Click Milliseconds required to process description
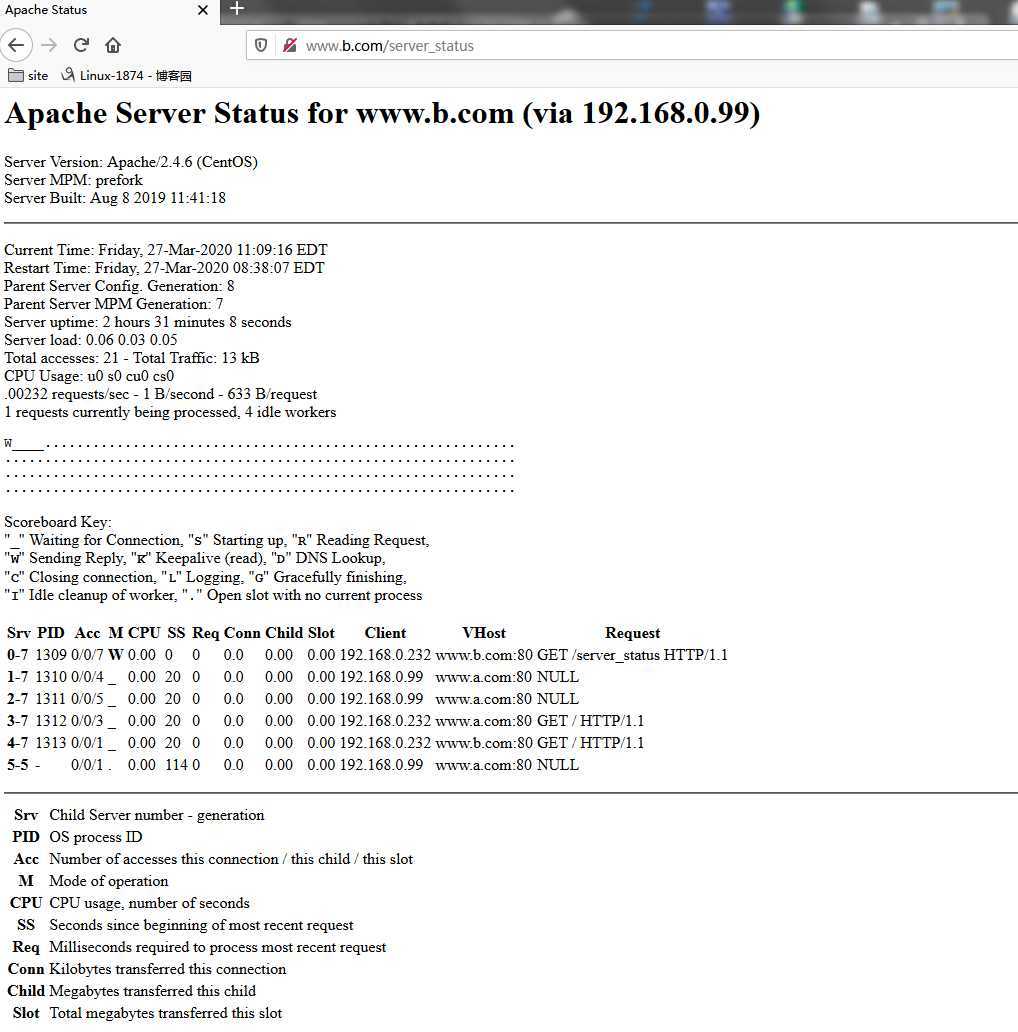The image size is (1018, 1032). coord(218,947)
